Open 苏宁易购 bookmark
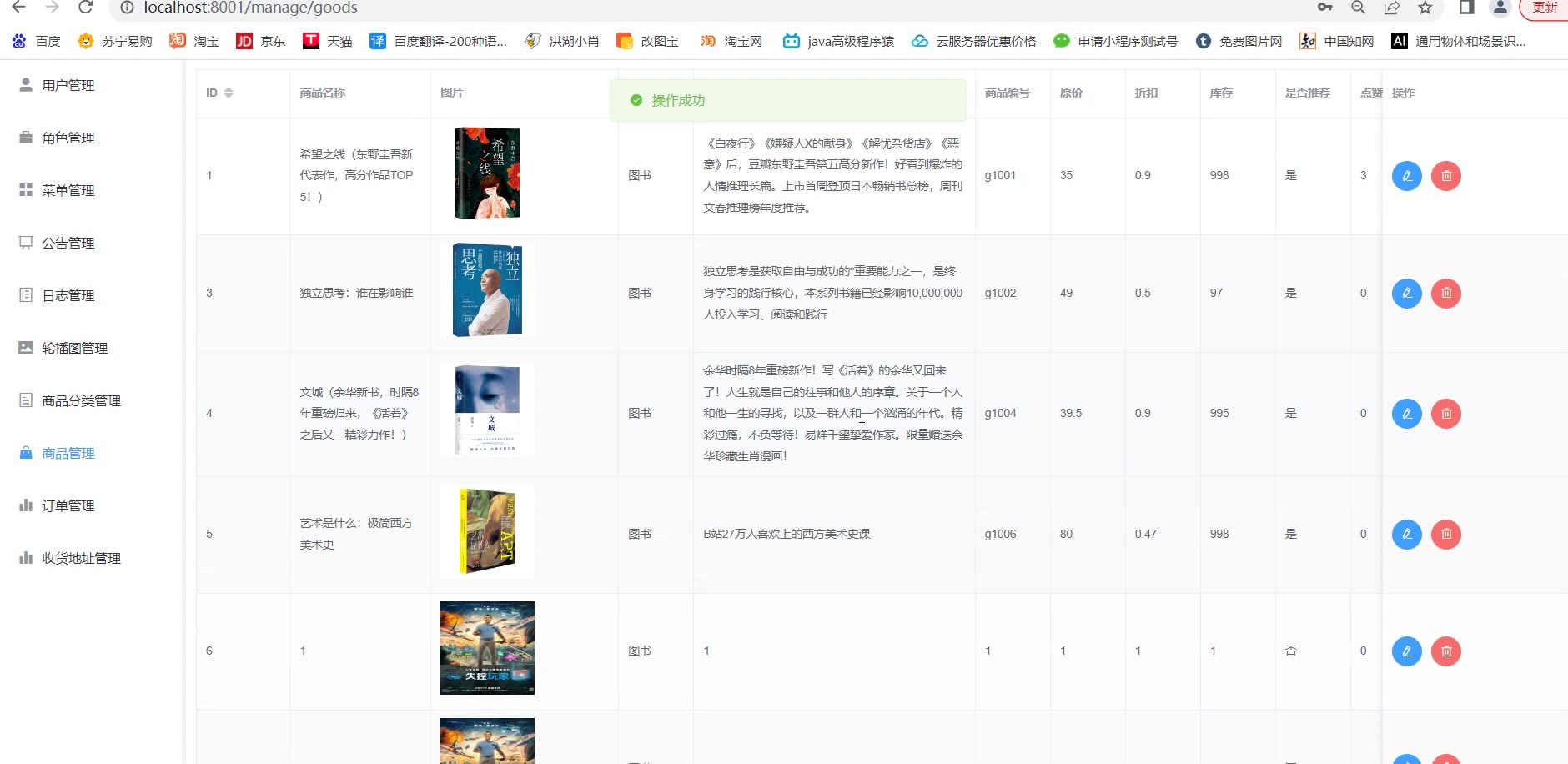Image resolution: width=1568 pixels, height=764 pixels. 115,41
